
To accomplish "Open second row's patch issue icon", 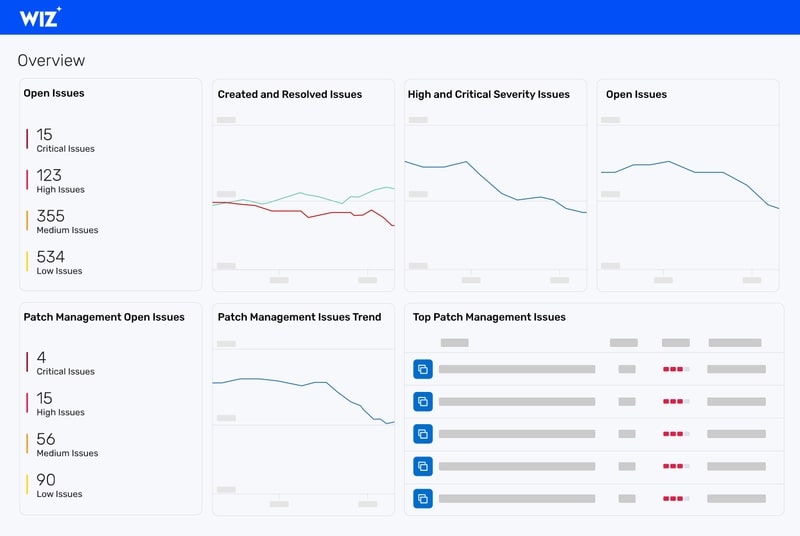I will tap(423, 401).
